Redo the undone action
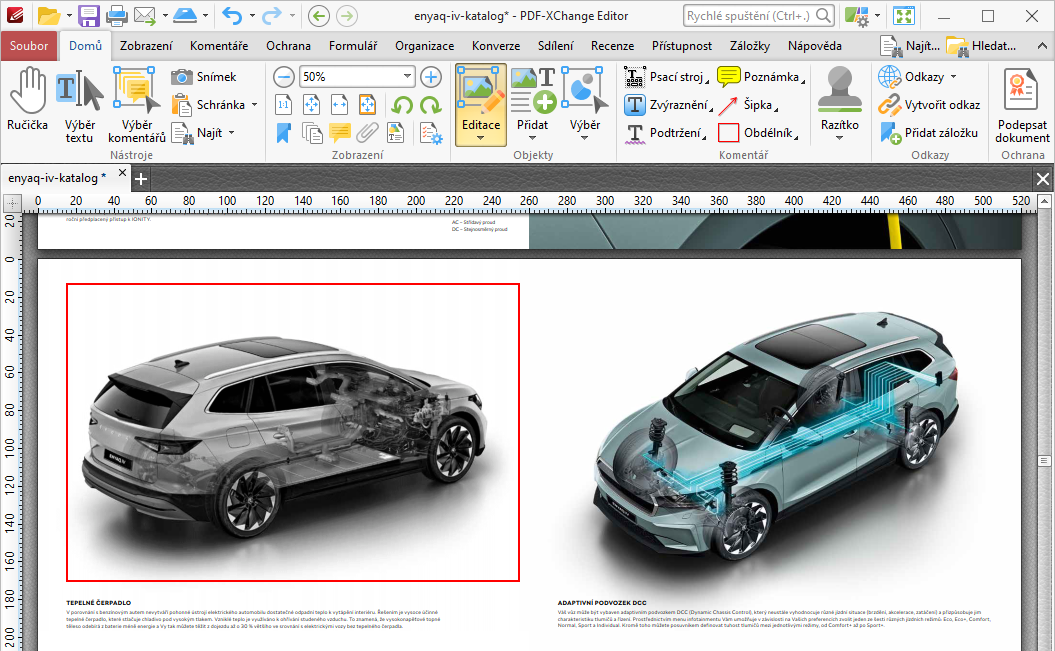The height and width of the screenshot is (651, 1055). click(272, 15)
